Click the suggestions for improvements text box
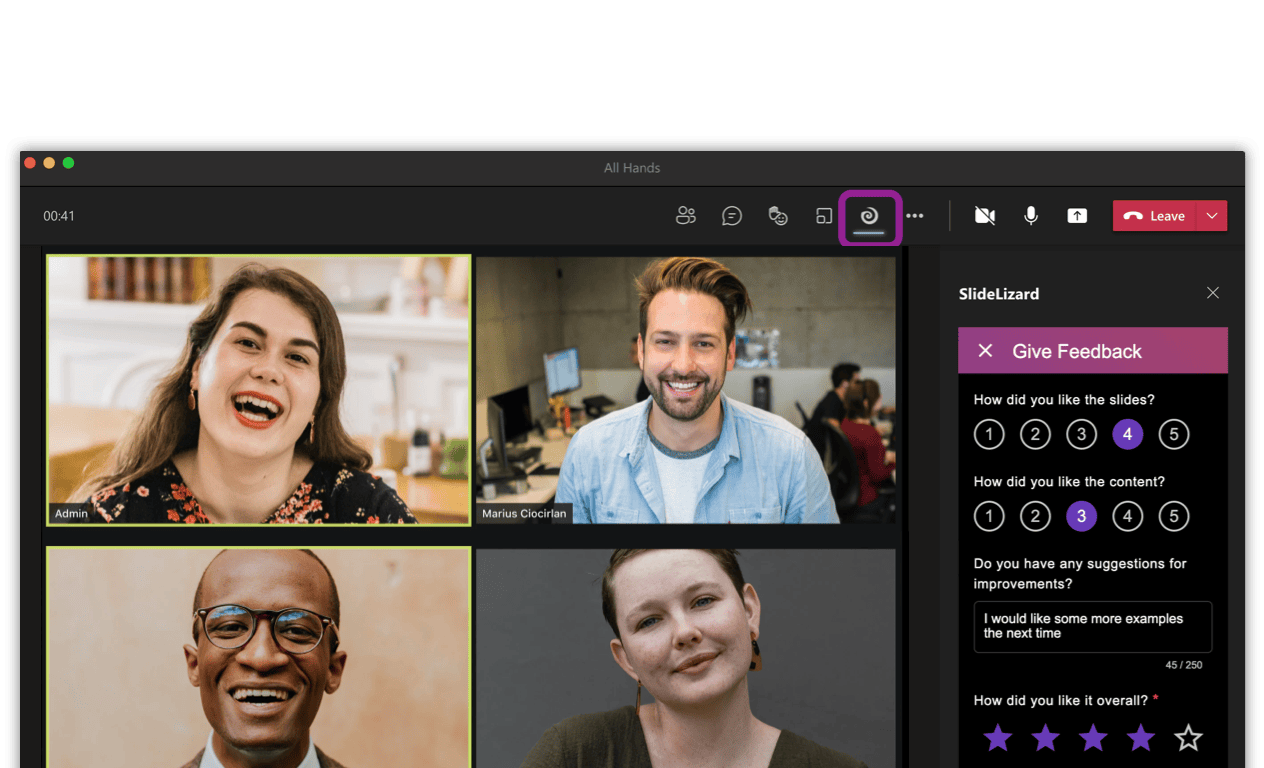 pyautogui.click(x=1092, y=627)
